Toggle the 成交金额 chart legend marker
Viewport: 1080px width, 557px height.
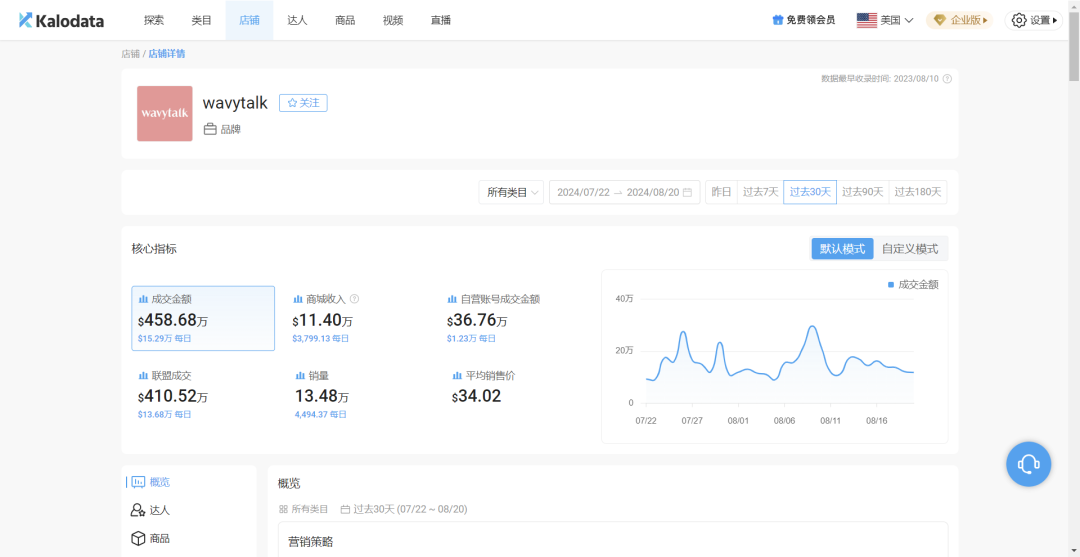tap(891, 284)
